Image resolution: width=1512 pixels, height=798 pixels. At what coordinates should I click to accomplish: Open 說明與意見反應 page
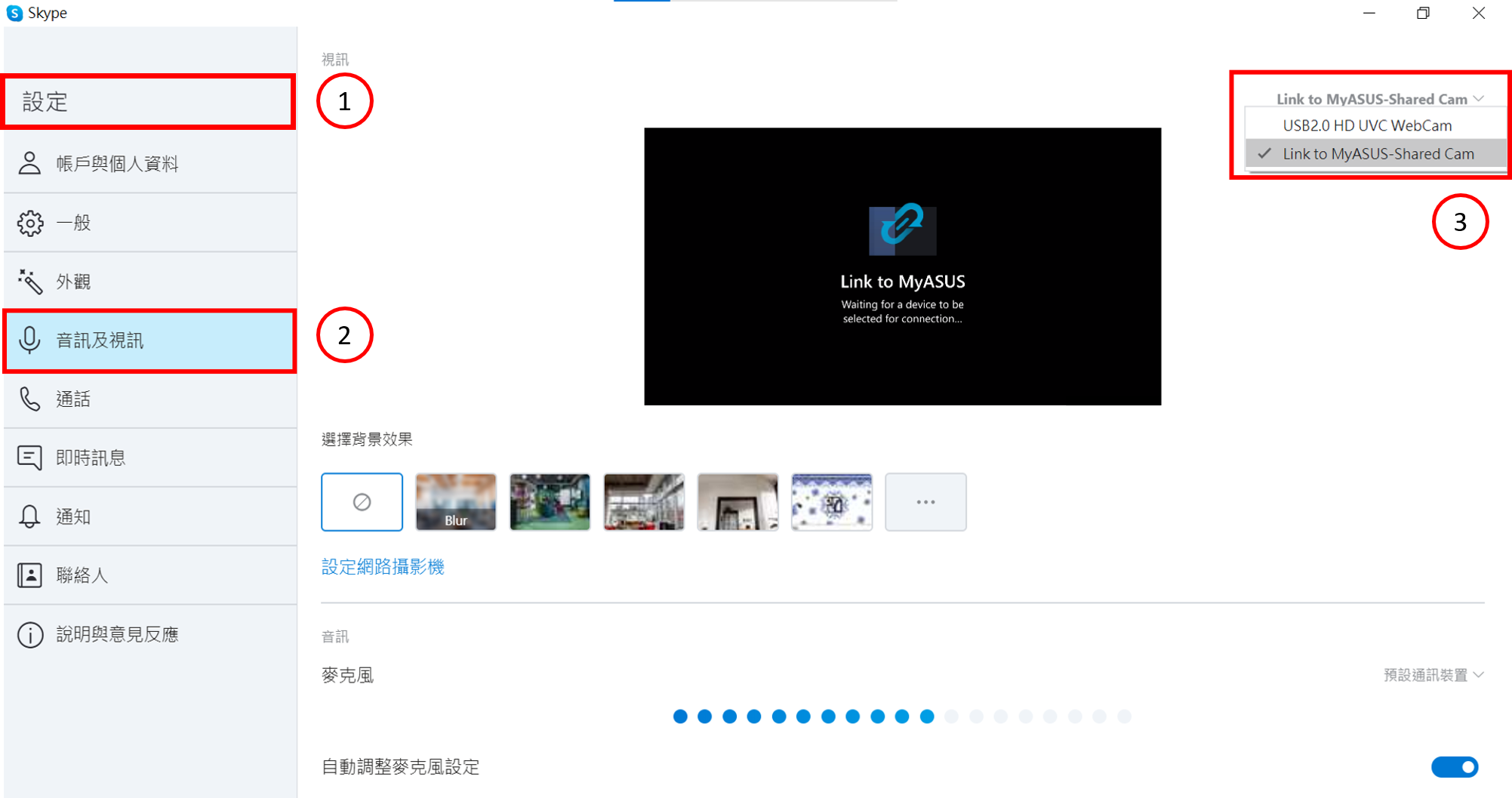tap(149, 634)
